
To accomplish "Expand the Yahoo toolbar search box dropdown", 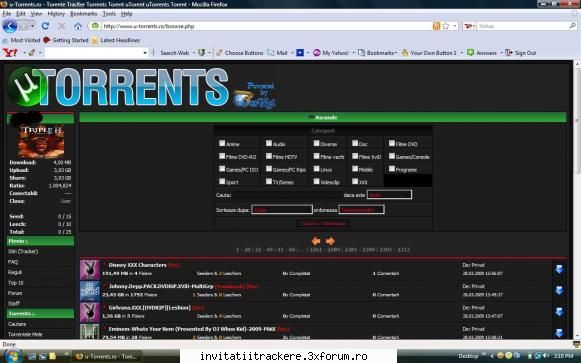I will pos(145,53).
